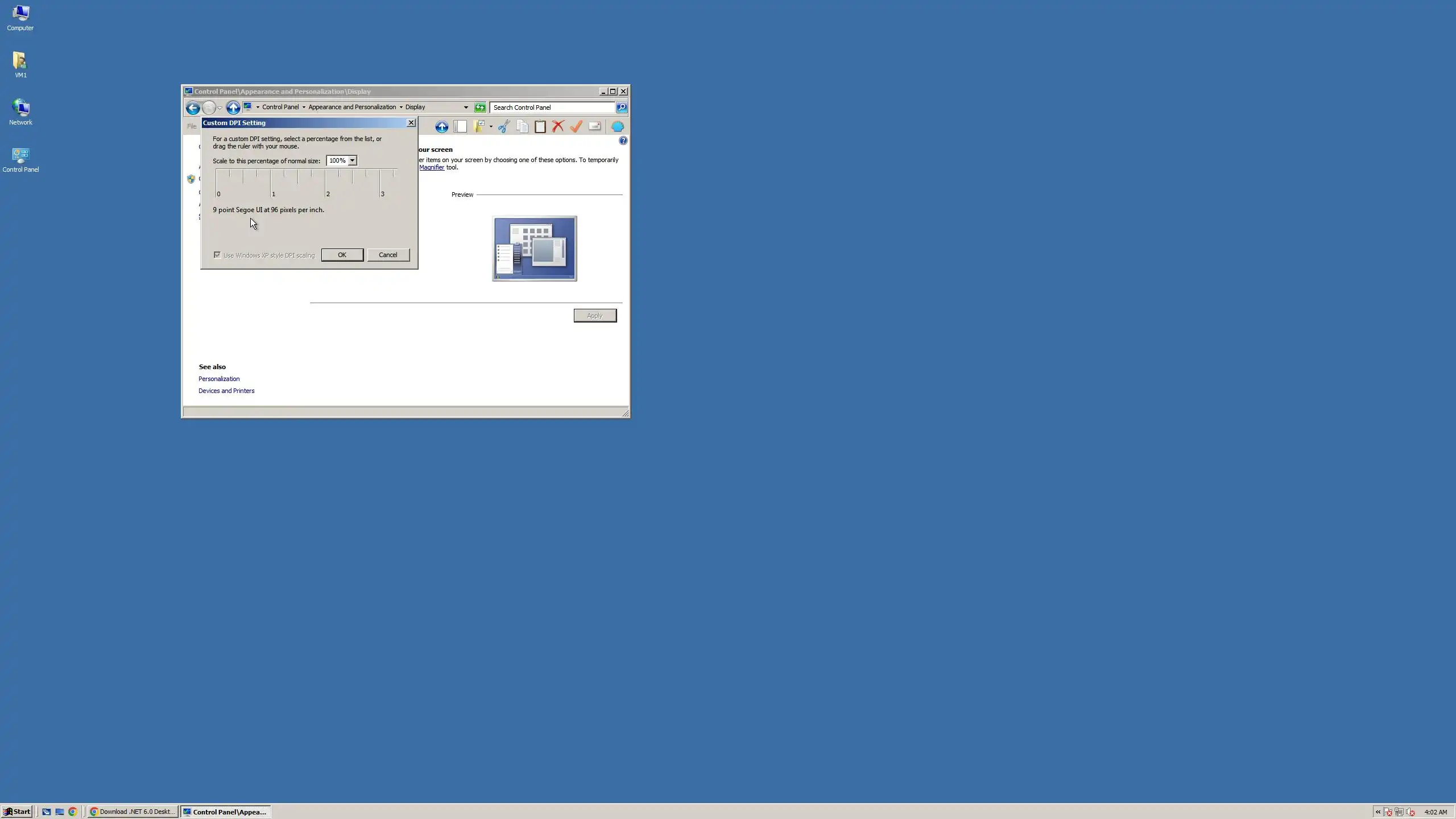Viewport: 1456px width, 819px height.
Task: Expand the address bar history dropdown arrow
Action: pos(466,107)
